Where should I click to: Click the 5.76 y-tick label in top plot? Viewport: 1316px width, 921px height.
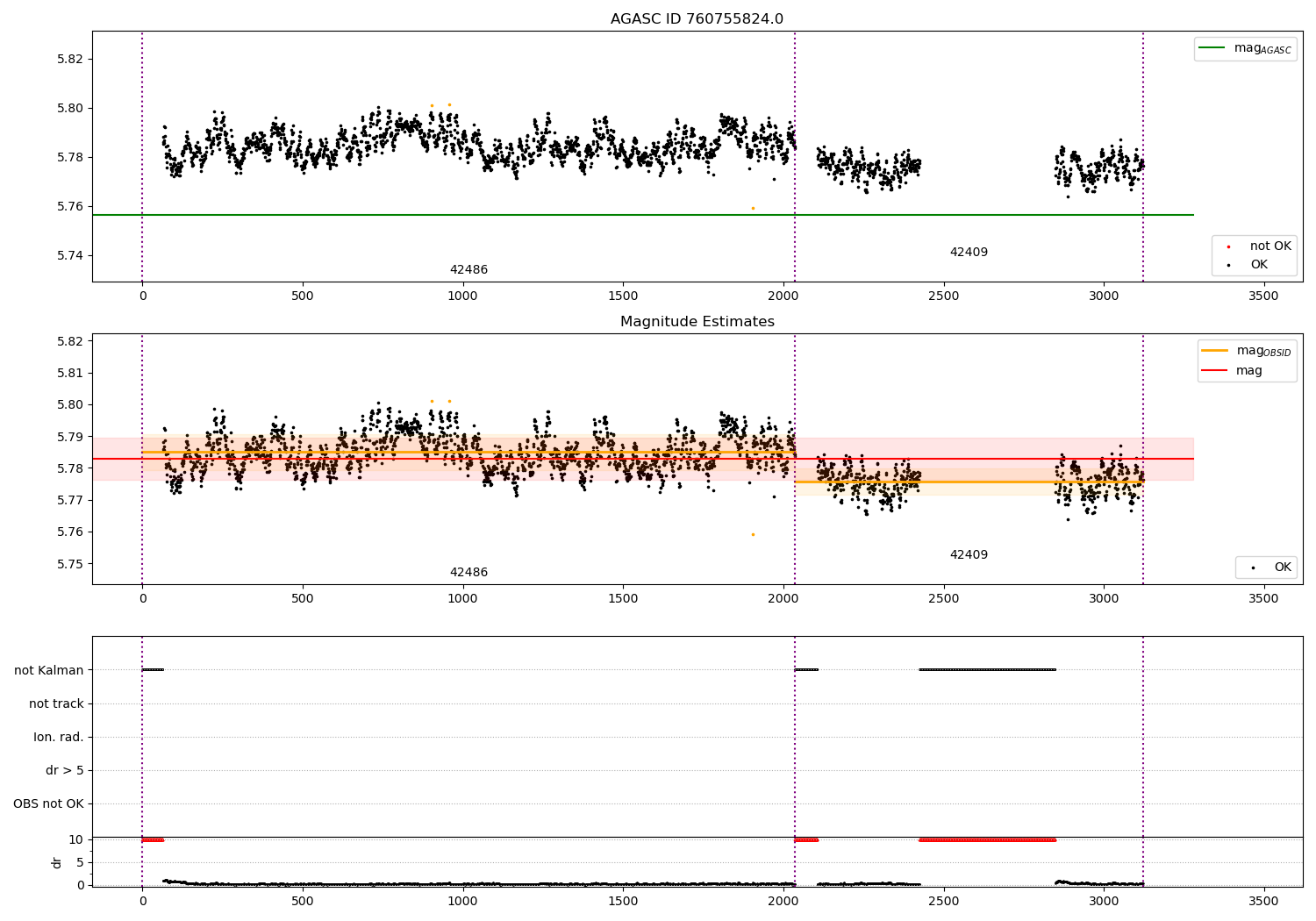[x=69, y=207]
